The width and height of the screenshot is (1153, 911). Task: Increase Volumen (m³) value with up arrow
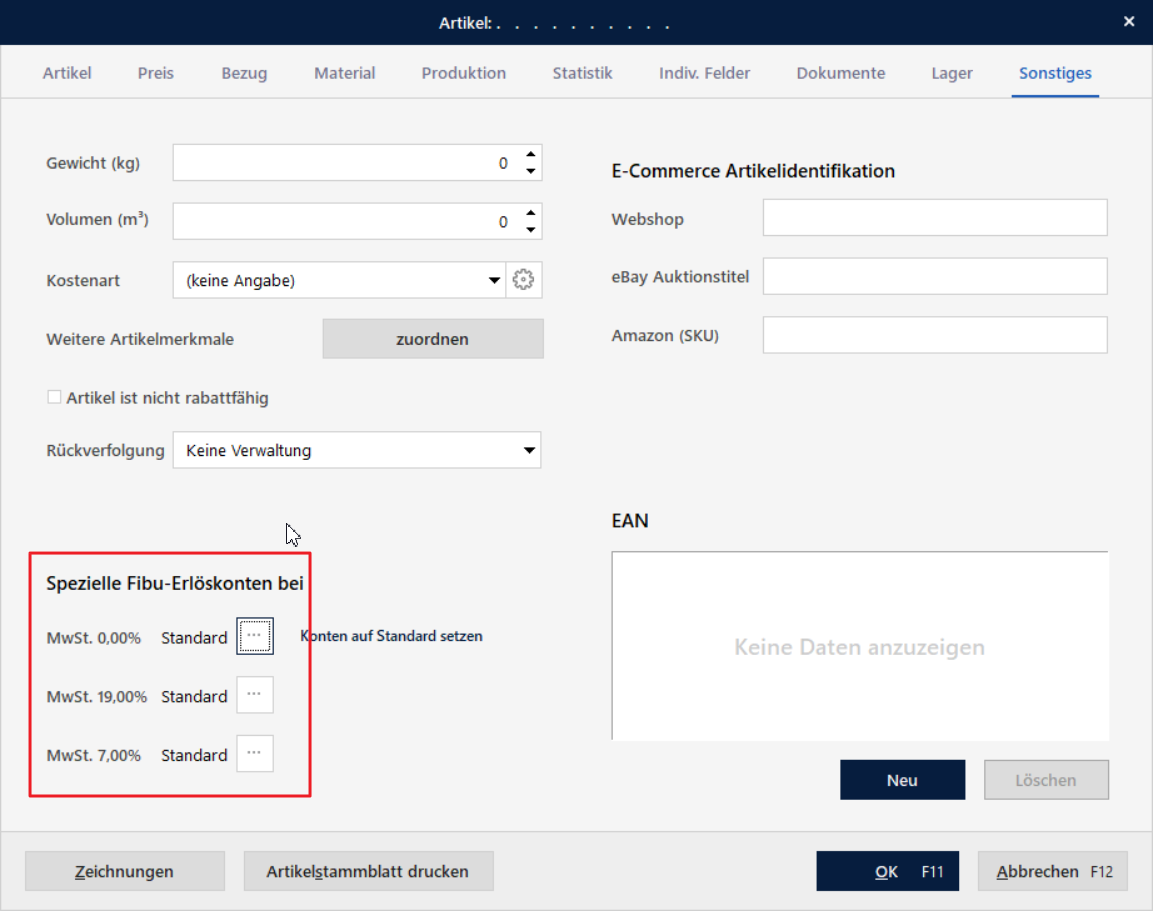[530, 212]
